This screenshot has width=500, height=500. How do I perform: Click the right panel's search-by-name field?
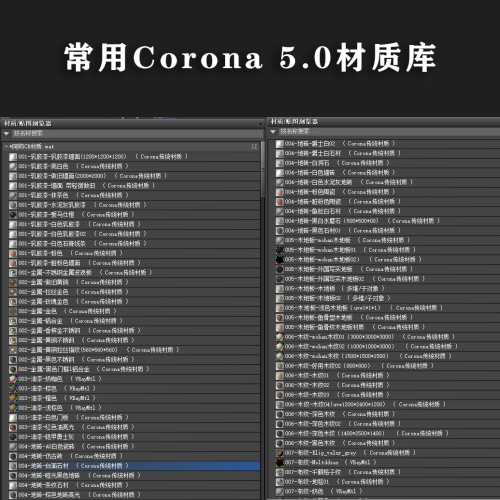[x=388, y=132]
